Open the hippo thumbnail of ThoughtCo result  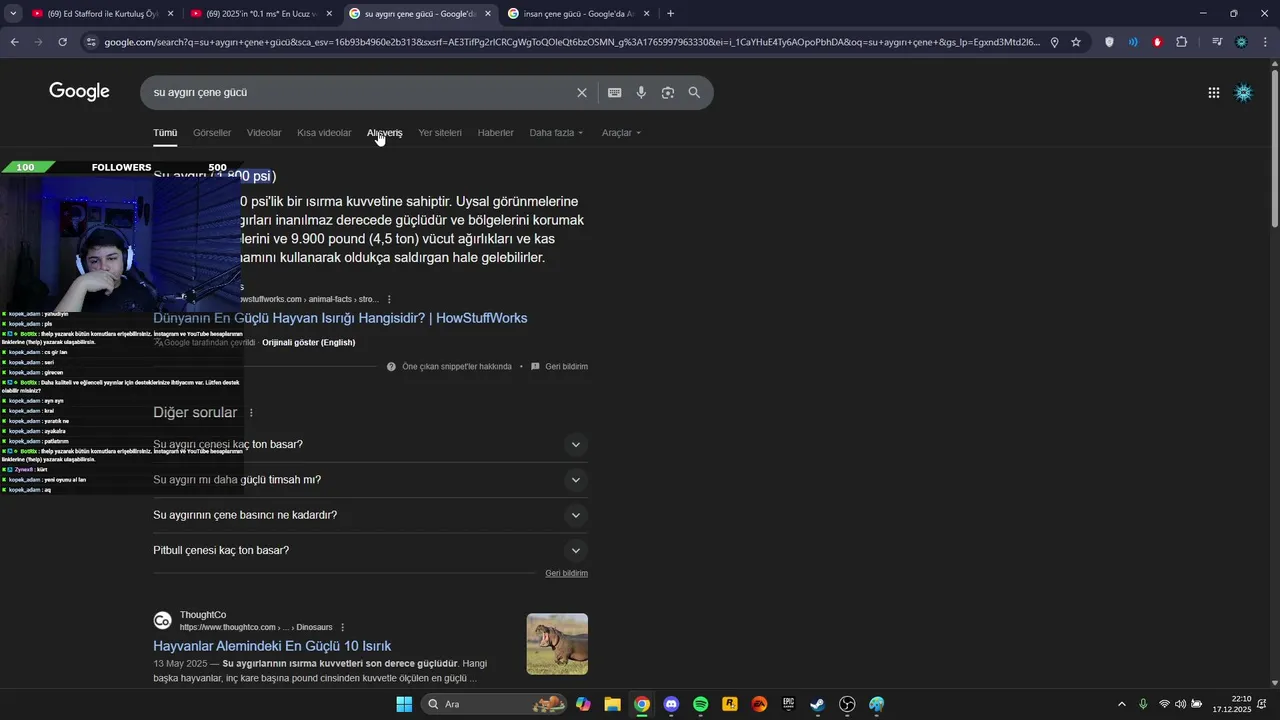(557, 644)
